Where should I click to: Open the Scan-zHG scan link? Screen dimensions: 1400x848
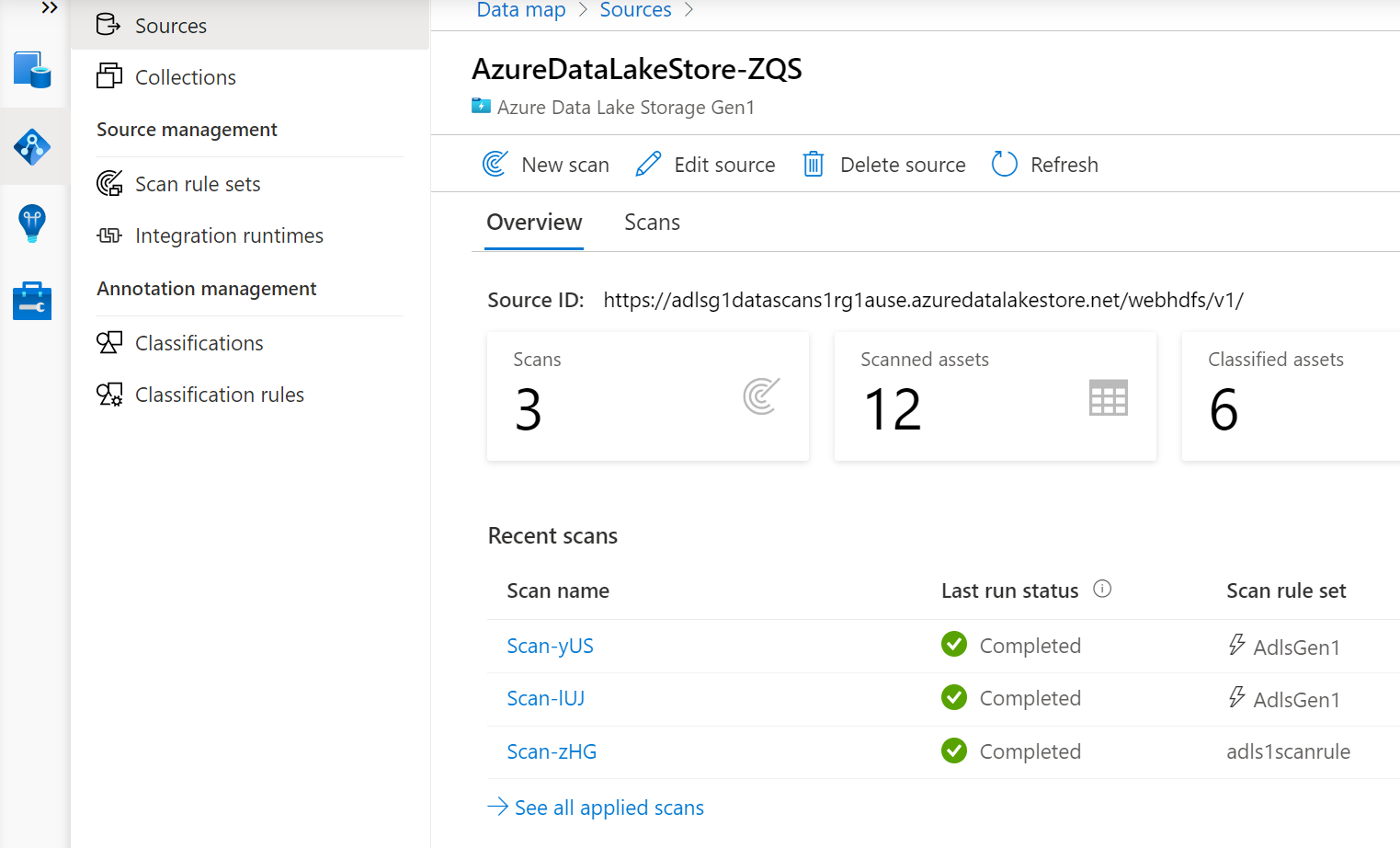(x=552, y=752)
